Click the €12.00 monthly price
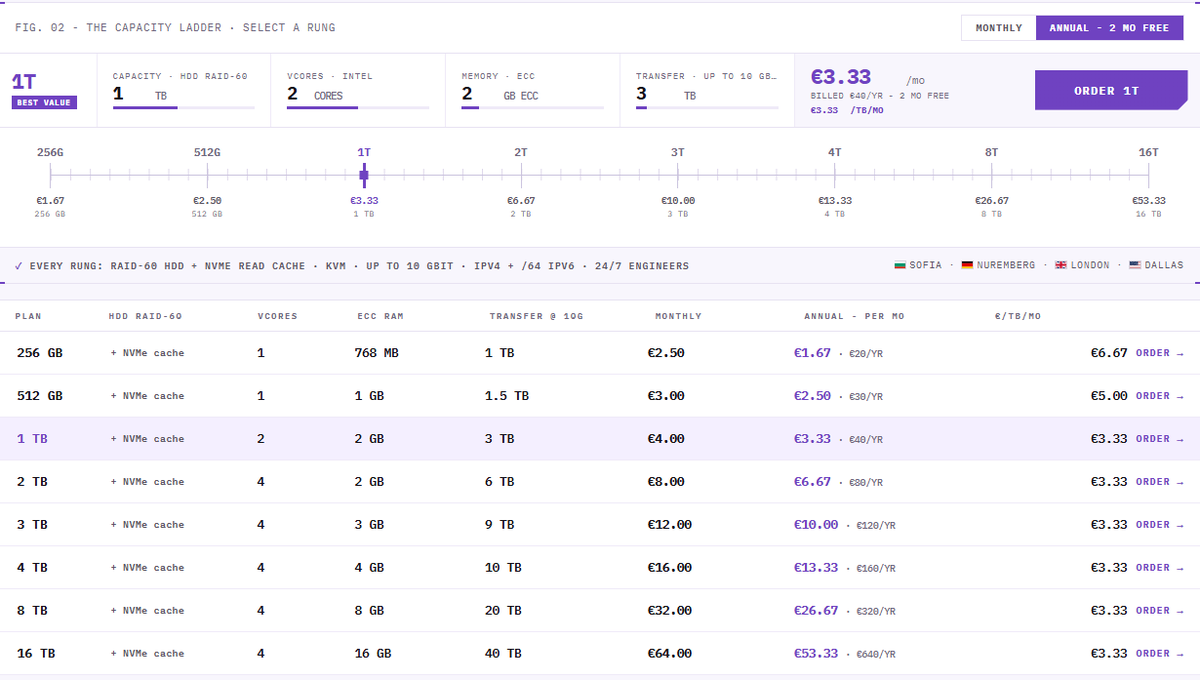1200x680 pixels. pos(670,525)
